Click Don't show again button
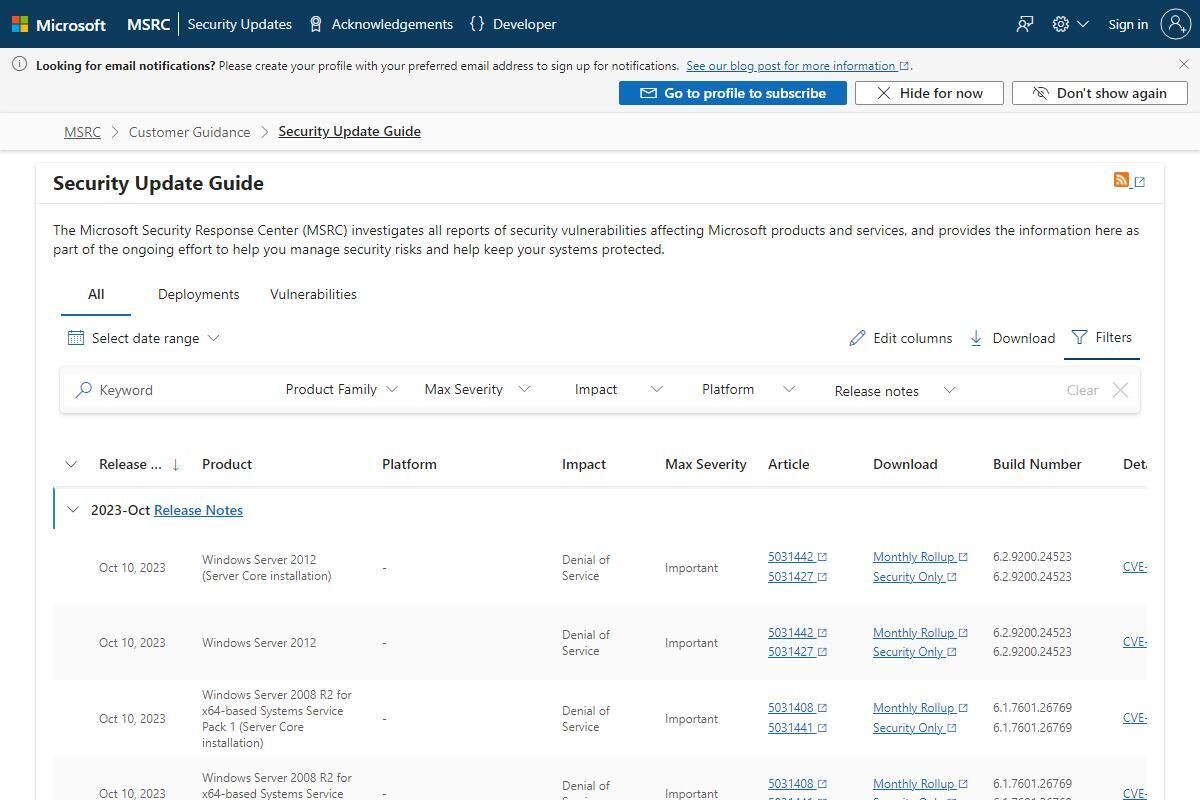Screen dimensions: 1200x800 (x=1099, y=93)
